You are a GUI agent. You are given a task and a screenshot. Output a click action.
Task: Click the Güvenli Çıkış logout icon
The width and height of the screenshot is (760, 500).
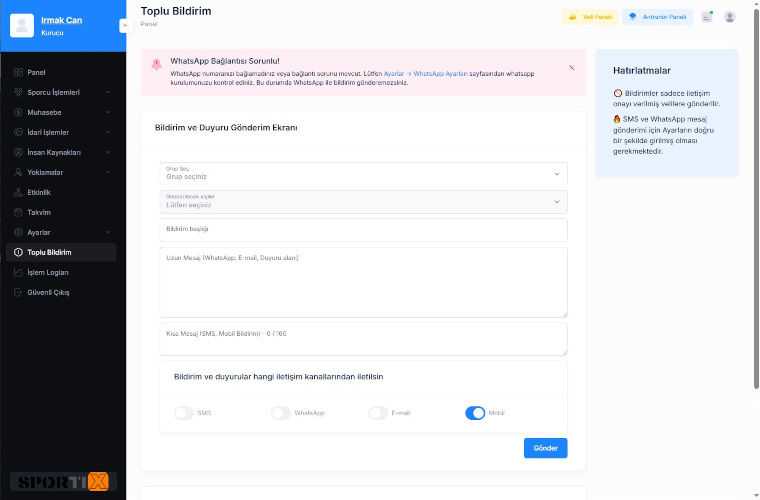18,292
